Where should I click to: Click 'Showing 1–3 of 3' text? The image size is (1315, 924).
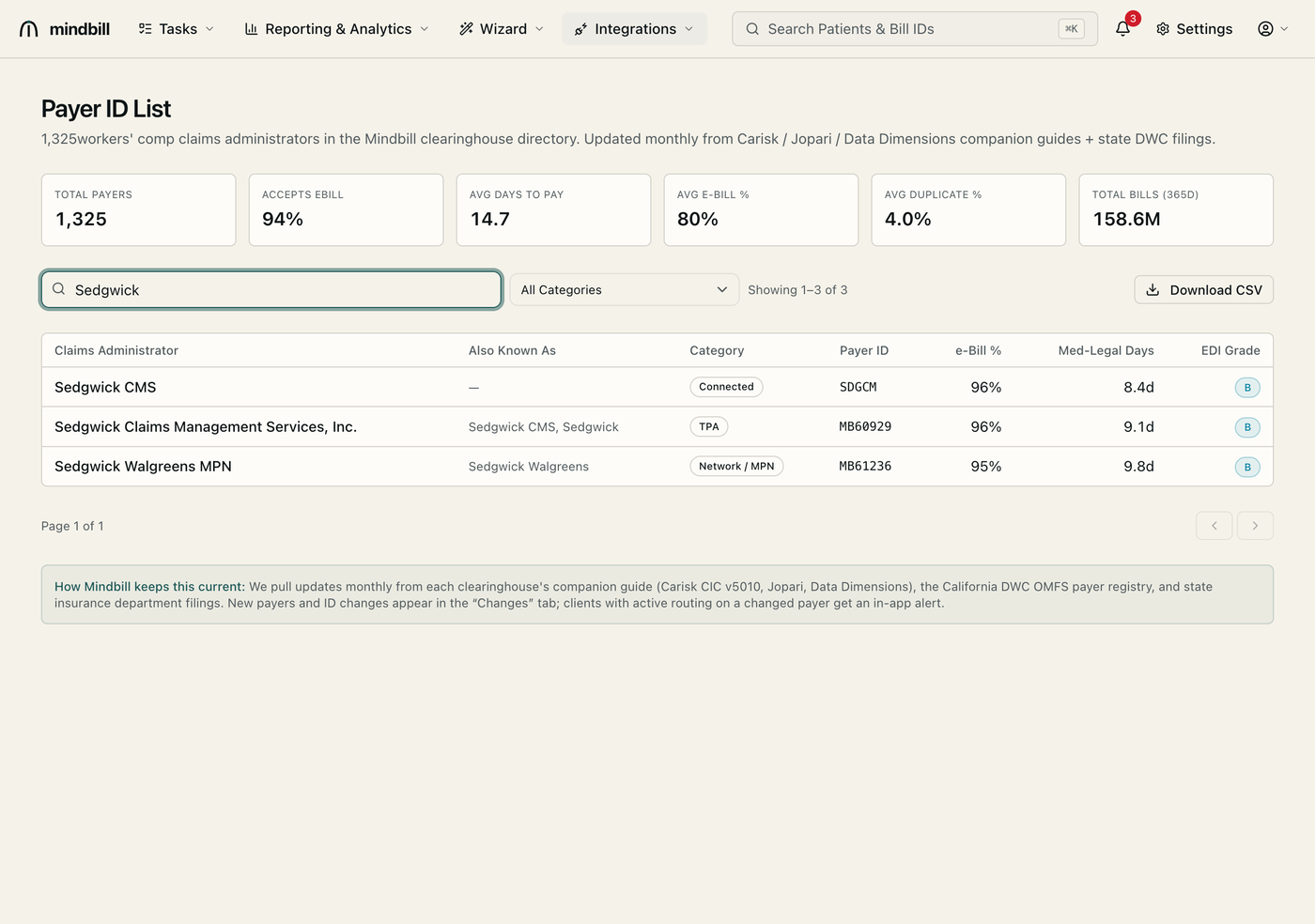pos(797,289)
